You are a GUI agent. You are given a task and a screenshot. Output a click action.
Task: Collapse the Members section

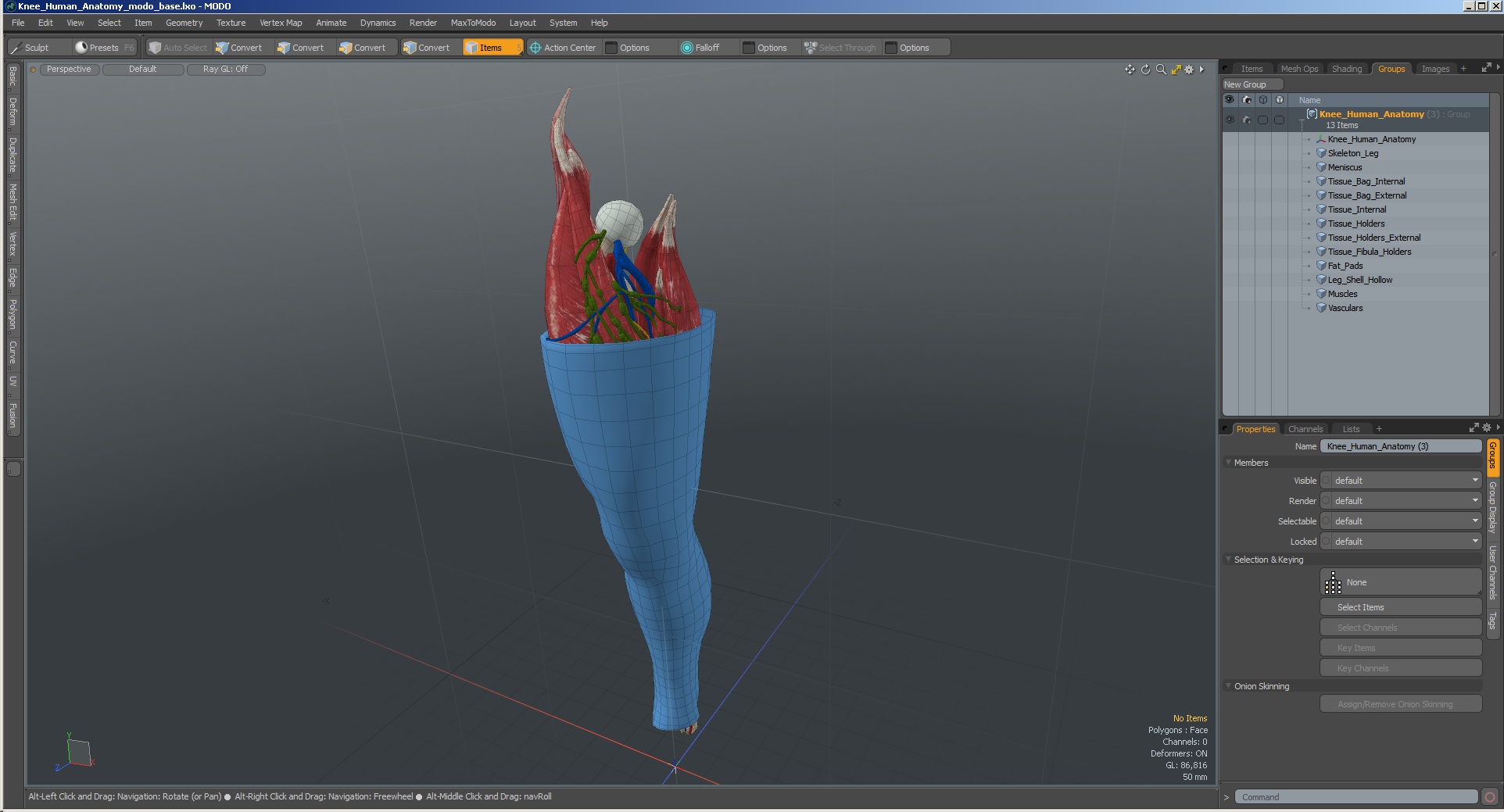point(1229,463)
